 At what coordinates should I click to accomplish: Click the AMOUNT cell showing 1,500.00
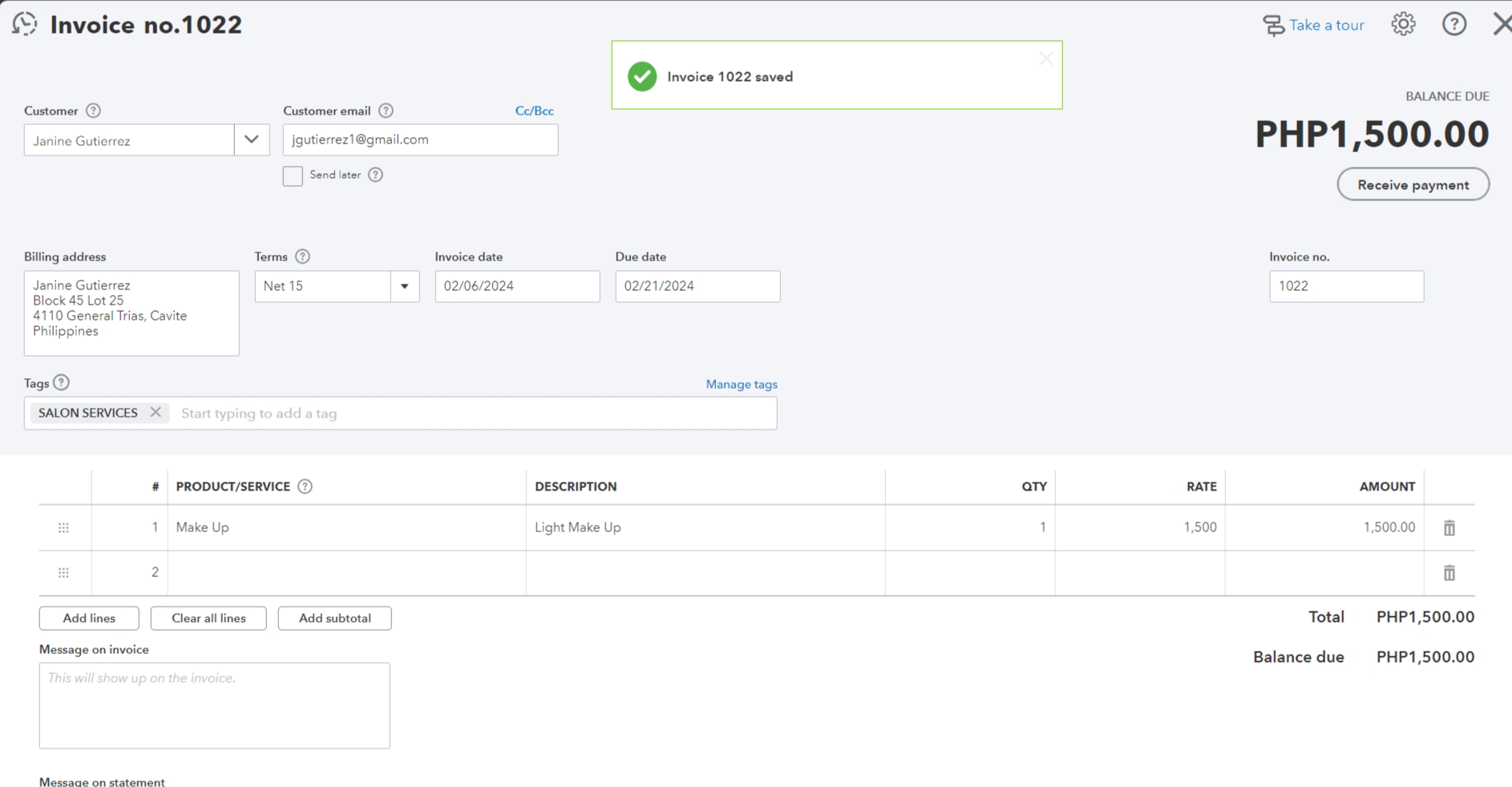[1324, 527]
